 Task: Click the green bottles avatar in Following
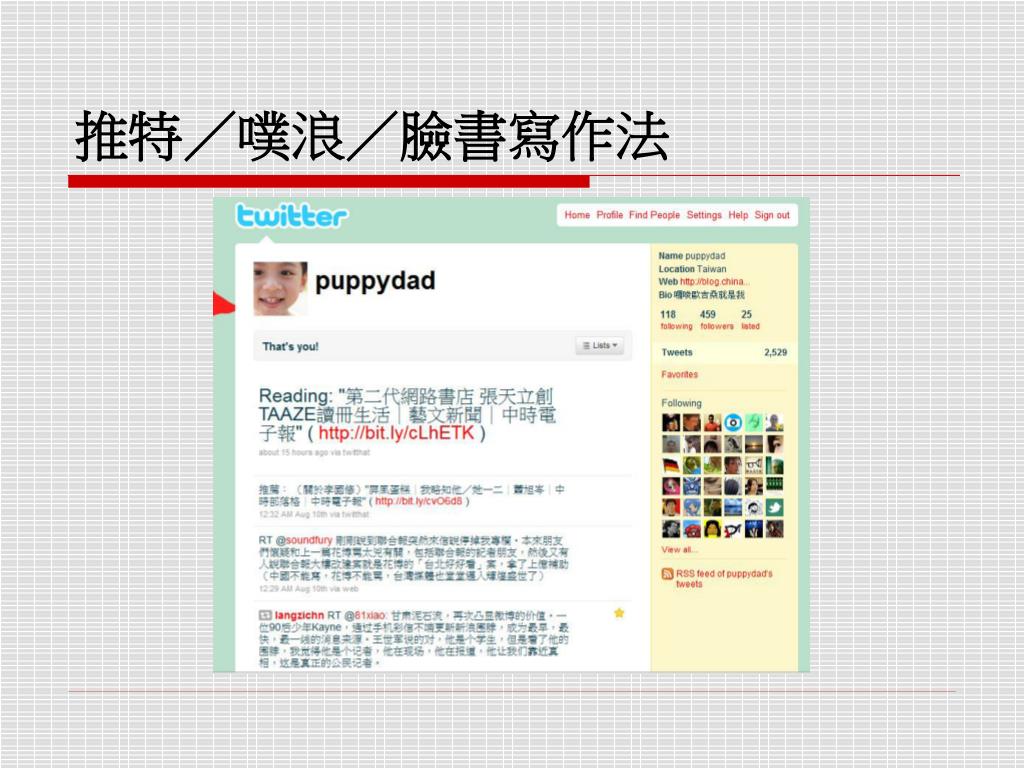pyautogui.click(x=775, y=486)
